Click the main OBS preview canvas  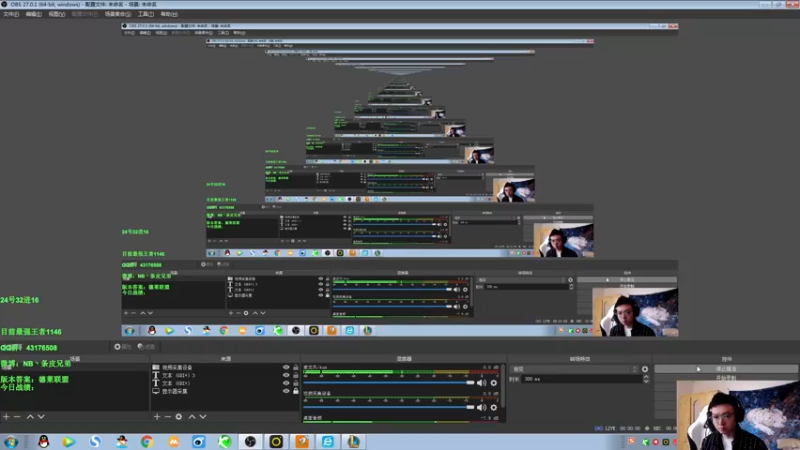[x=400, y=181]
